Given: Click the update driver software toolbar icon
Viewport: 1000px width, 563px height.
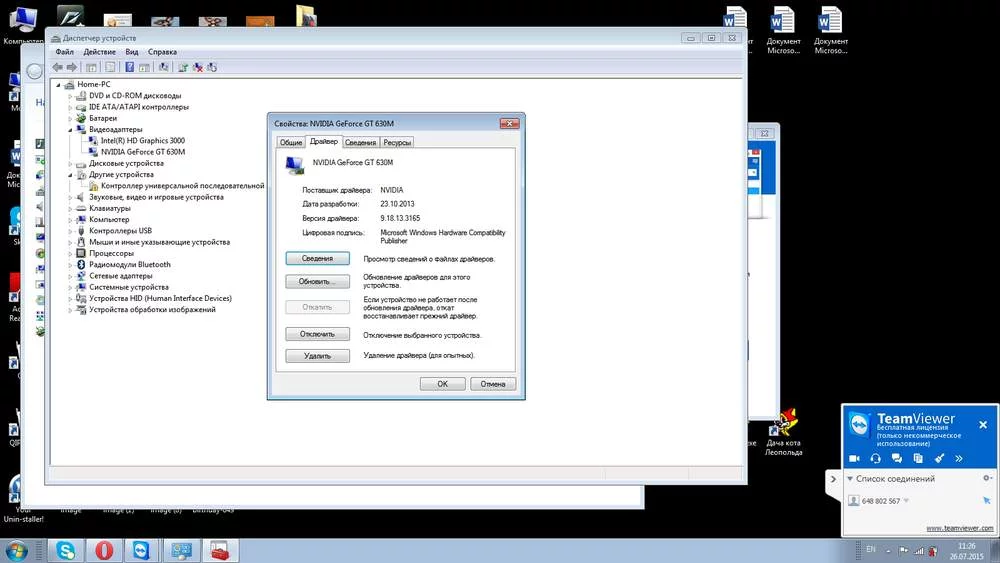Looking at the screenshot, I should point(183,67).
